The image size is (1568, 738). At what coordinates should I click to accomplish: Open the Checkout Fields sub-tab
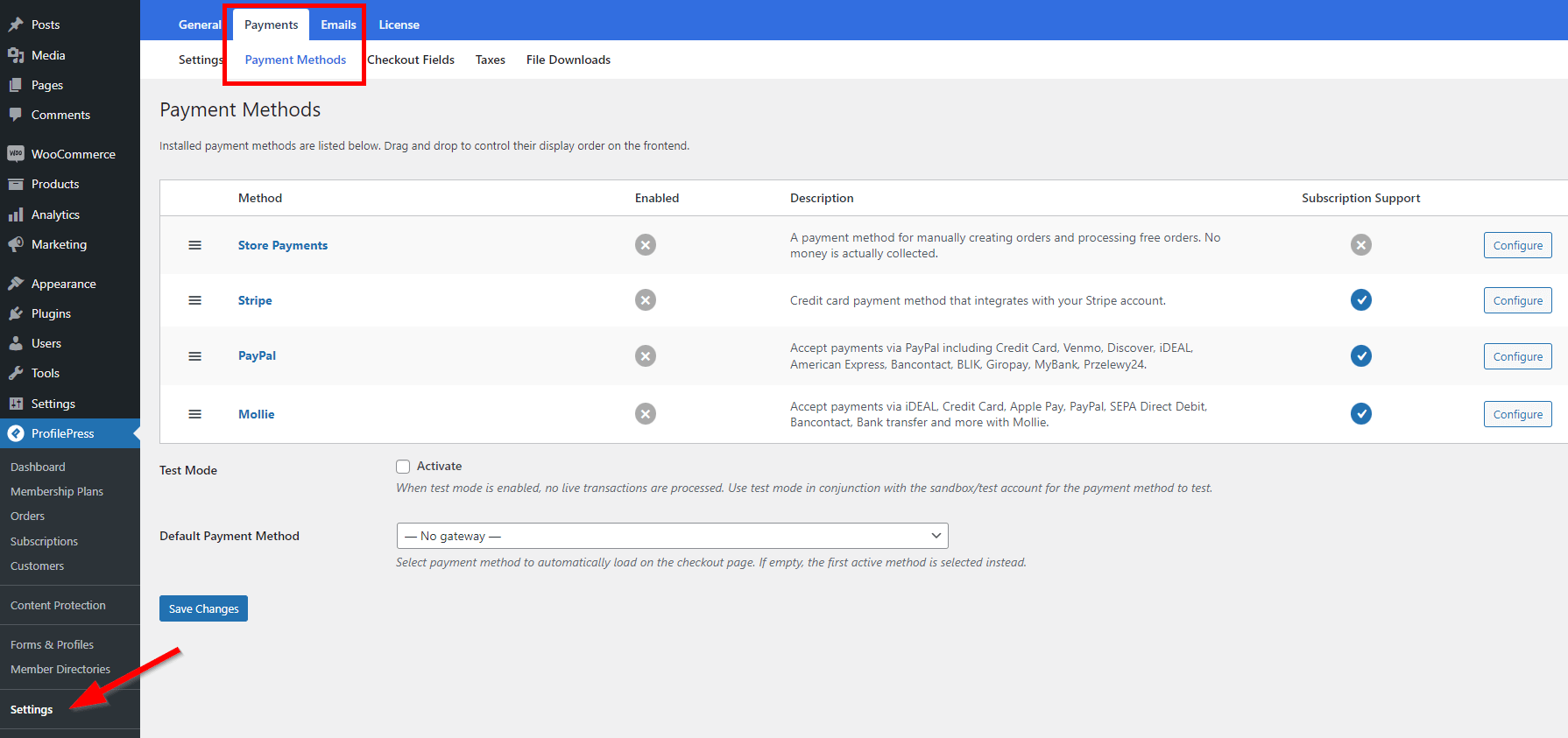point(411,60)
